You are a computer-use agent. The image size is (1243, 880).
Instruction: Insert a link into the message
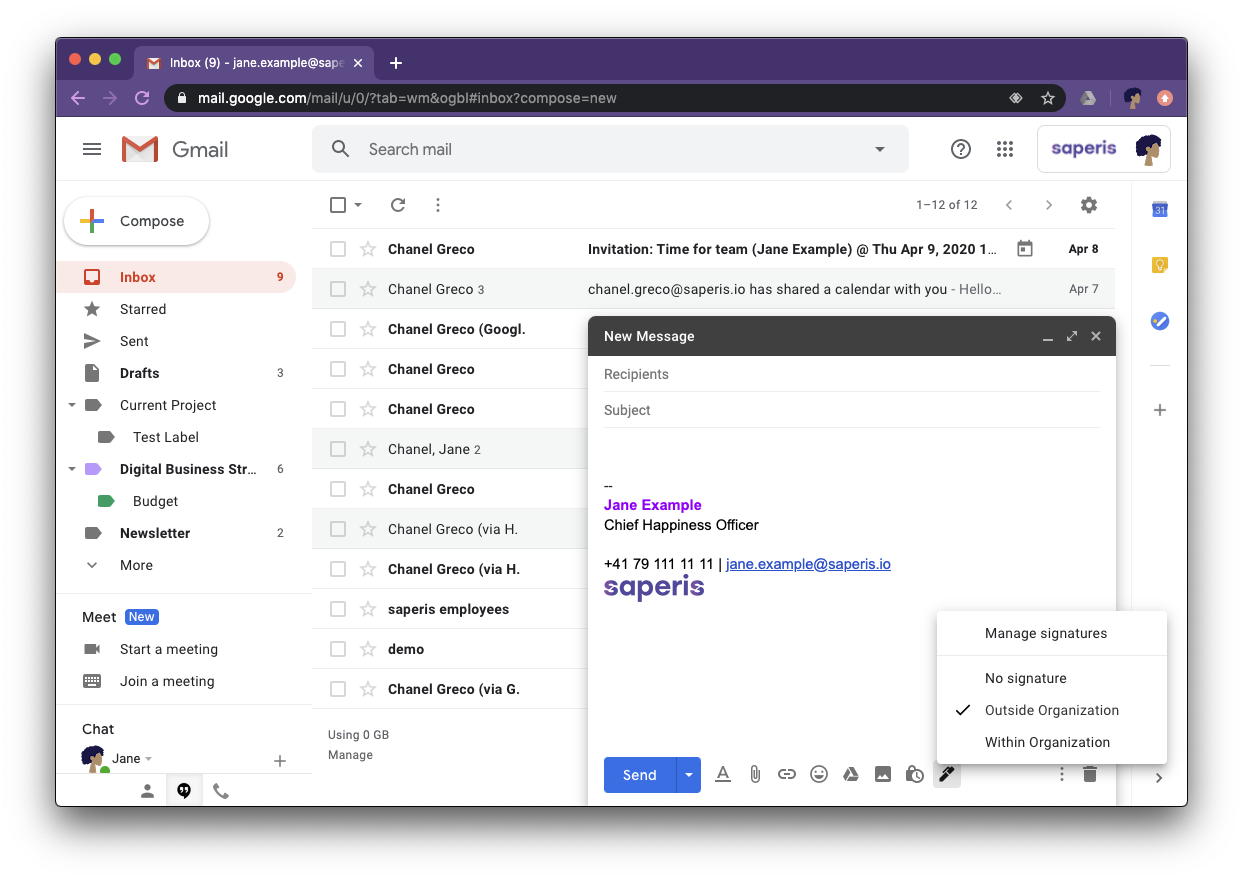click(787, 773)
